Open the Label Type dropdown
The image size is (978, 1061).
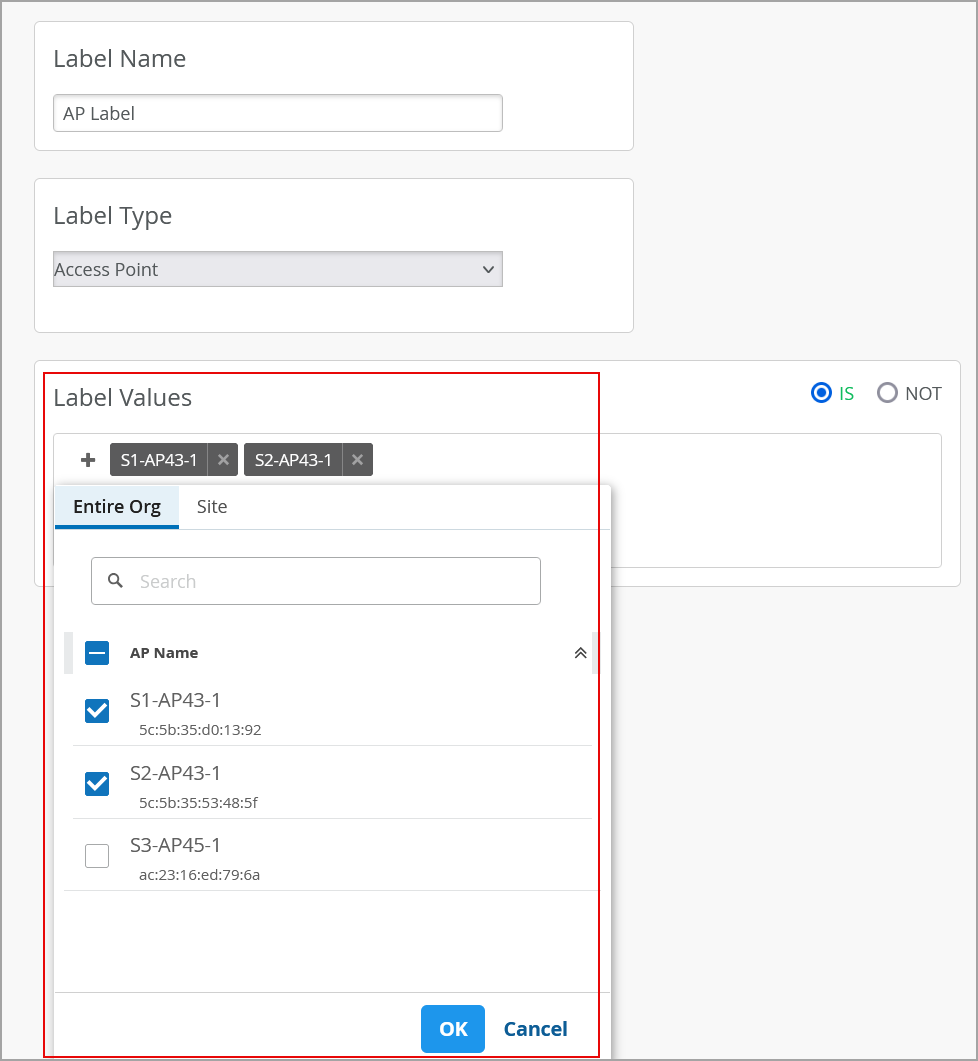click(277, 269)
